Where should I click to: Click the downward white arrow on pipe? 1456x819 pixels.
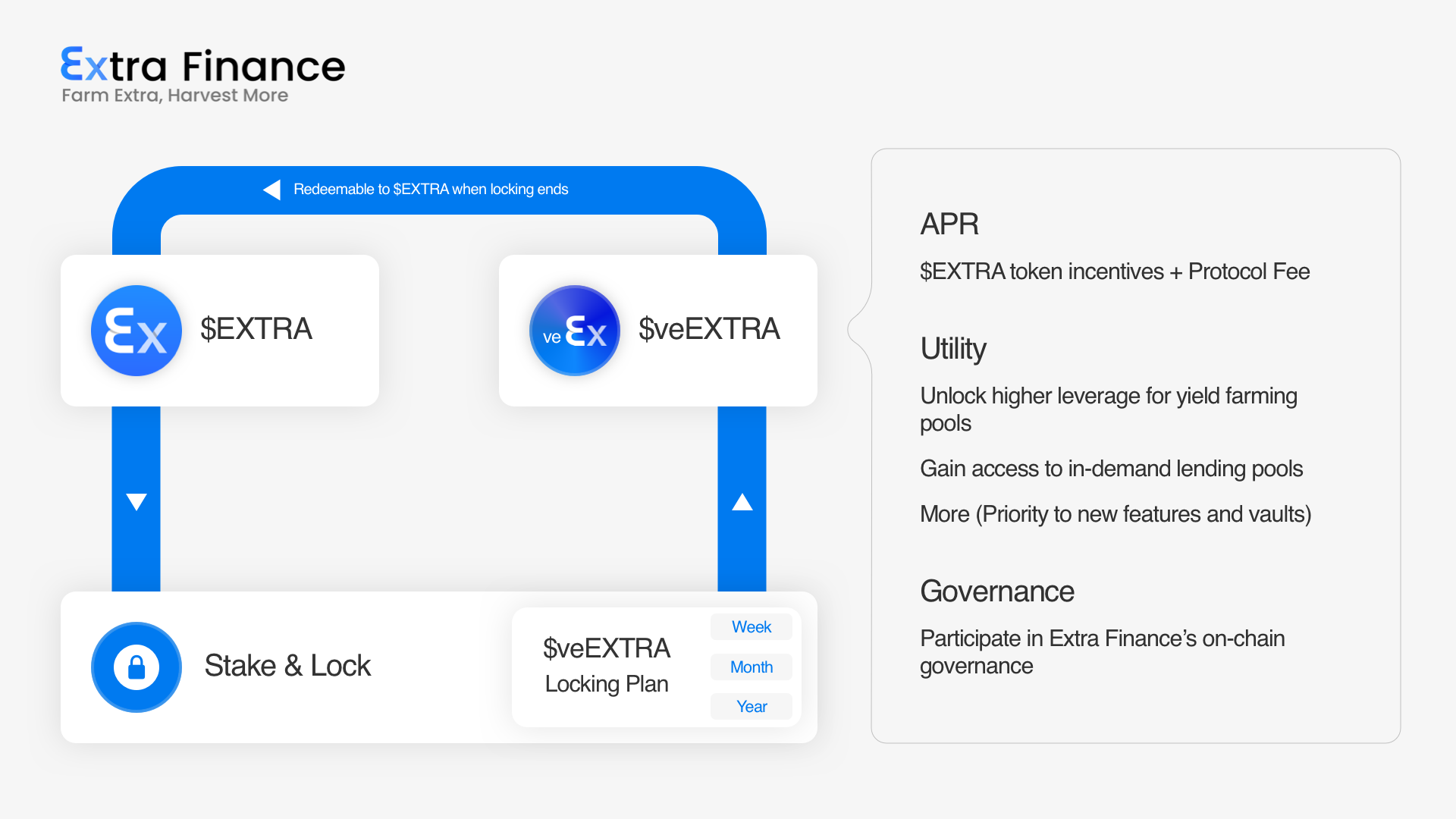click(136, 502)
